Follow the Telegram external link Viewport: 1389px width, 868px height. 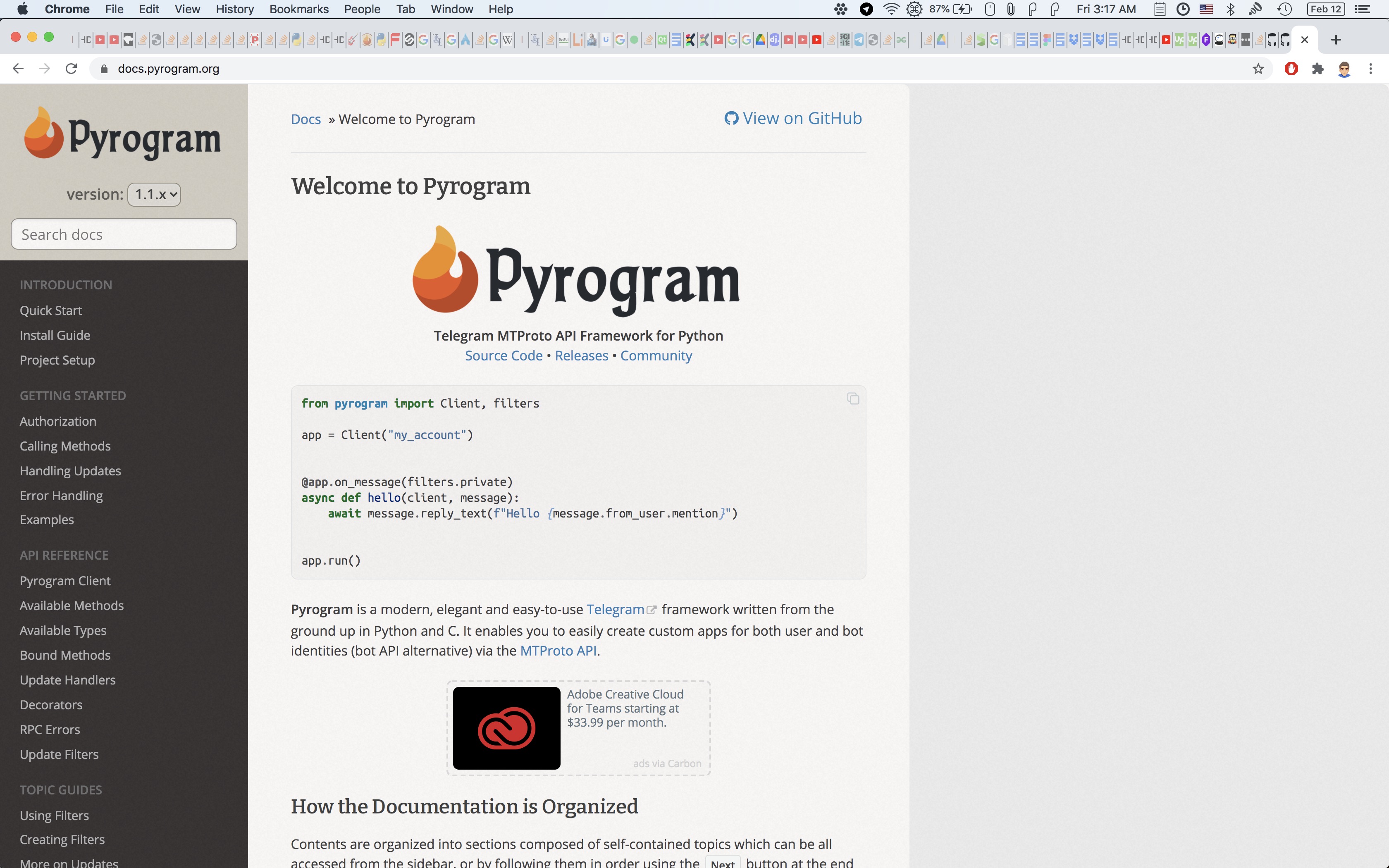click(621, 610)
